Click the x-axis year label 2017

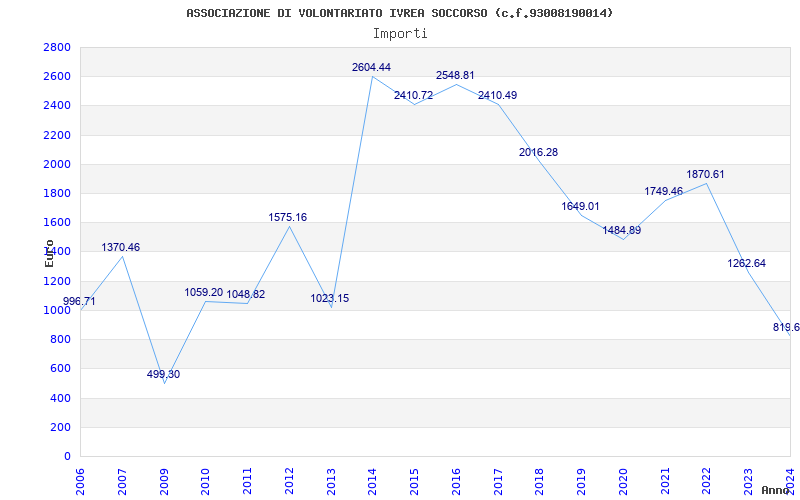(498, 481)
